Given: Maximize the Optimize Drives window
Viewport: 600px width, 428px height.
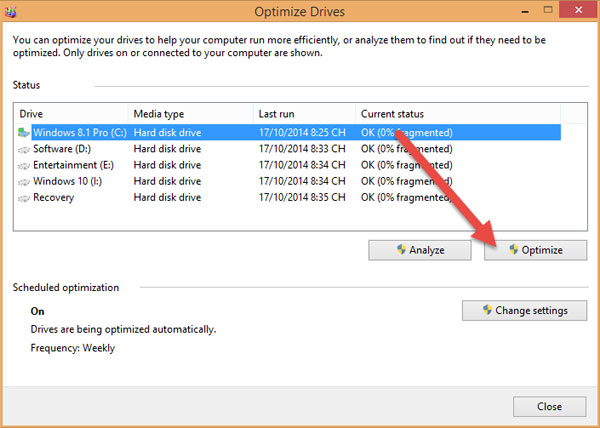Looking at the screenshot, I should pyautogui.click(x=548, y=10).
